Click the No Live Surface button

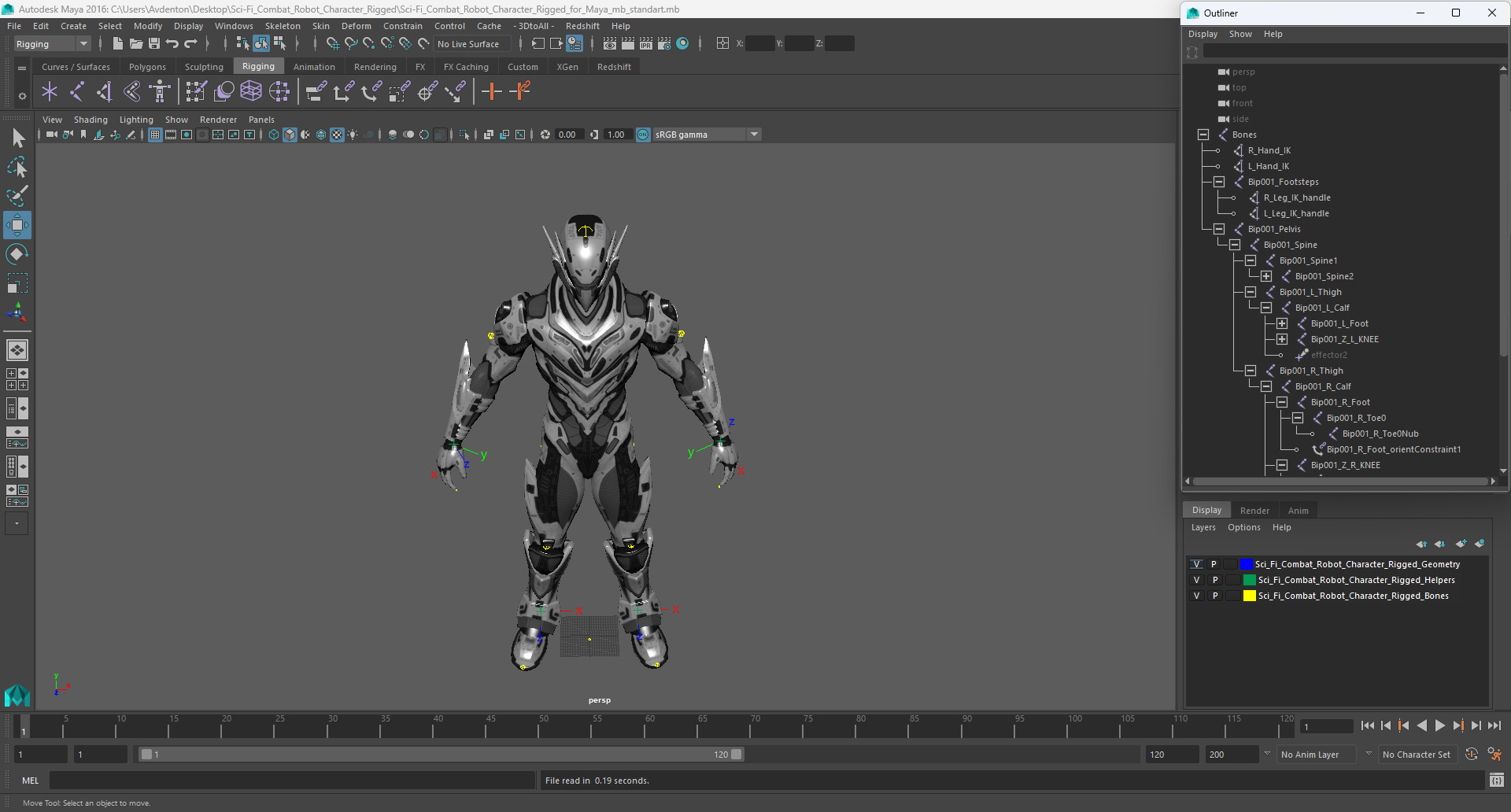tap(471, 44)
